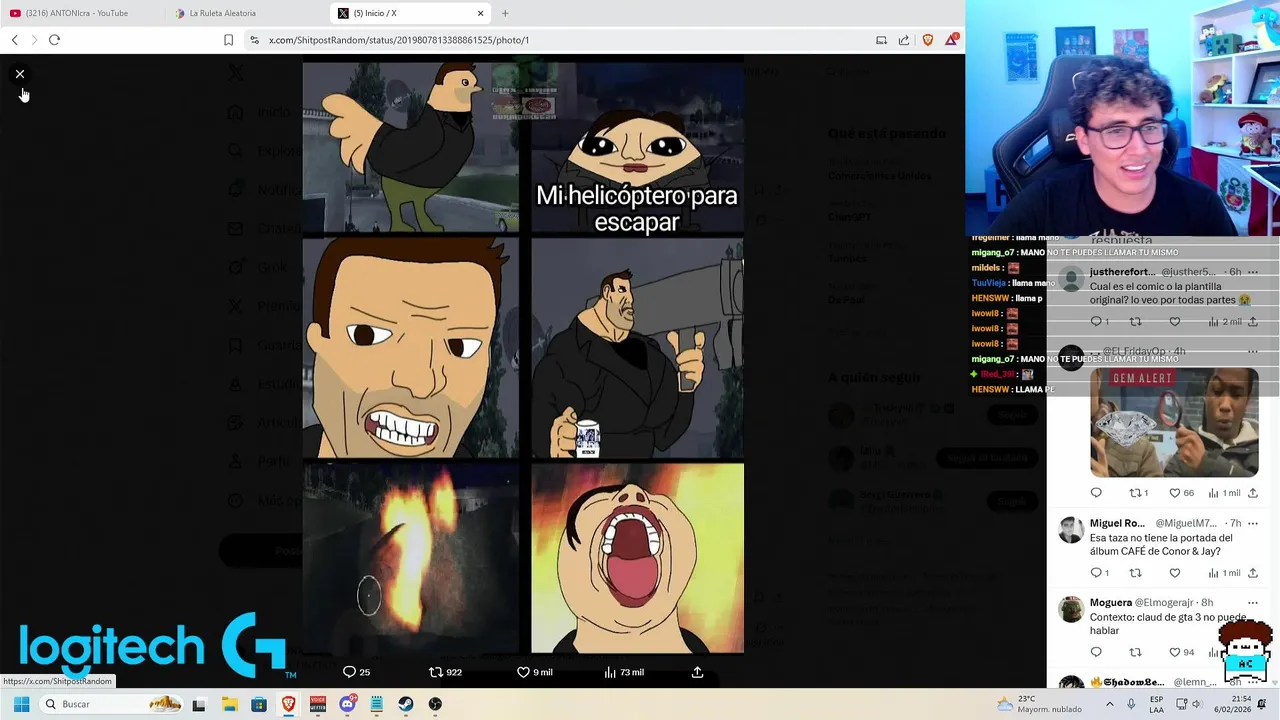Switch ESP LAA keyboard language
Viewport: 1280px width, 720px height.
pos(1156,704)
